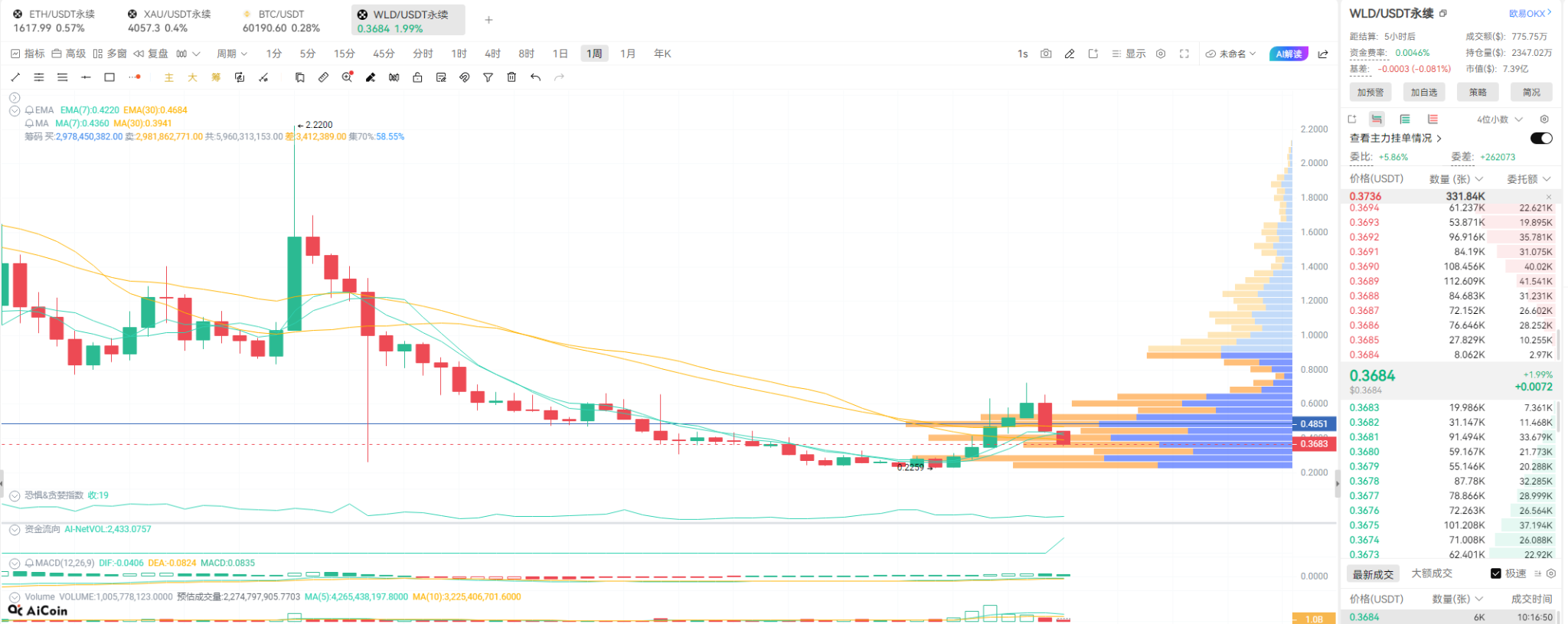Open chart settings hexagon icon

1161,54
